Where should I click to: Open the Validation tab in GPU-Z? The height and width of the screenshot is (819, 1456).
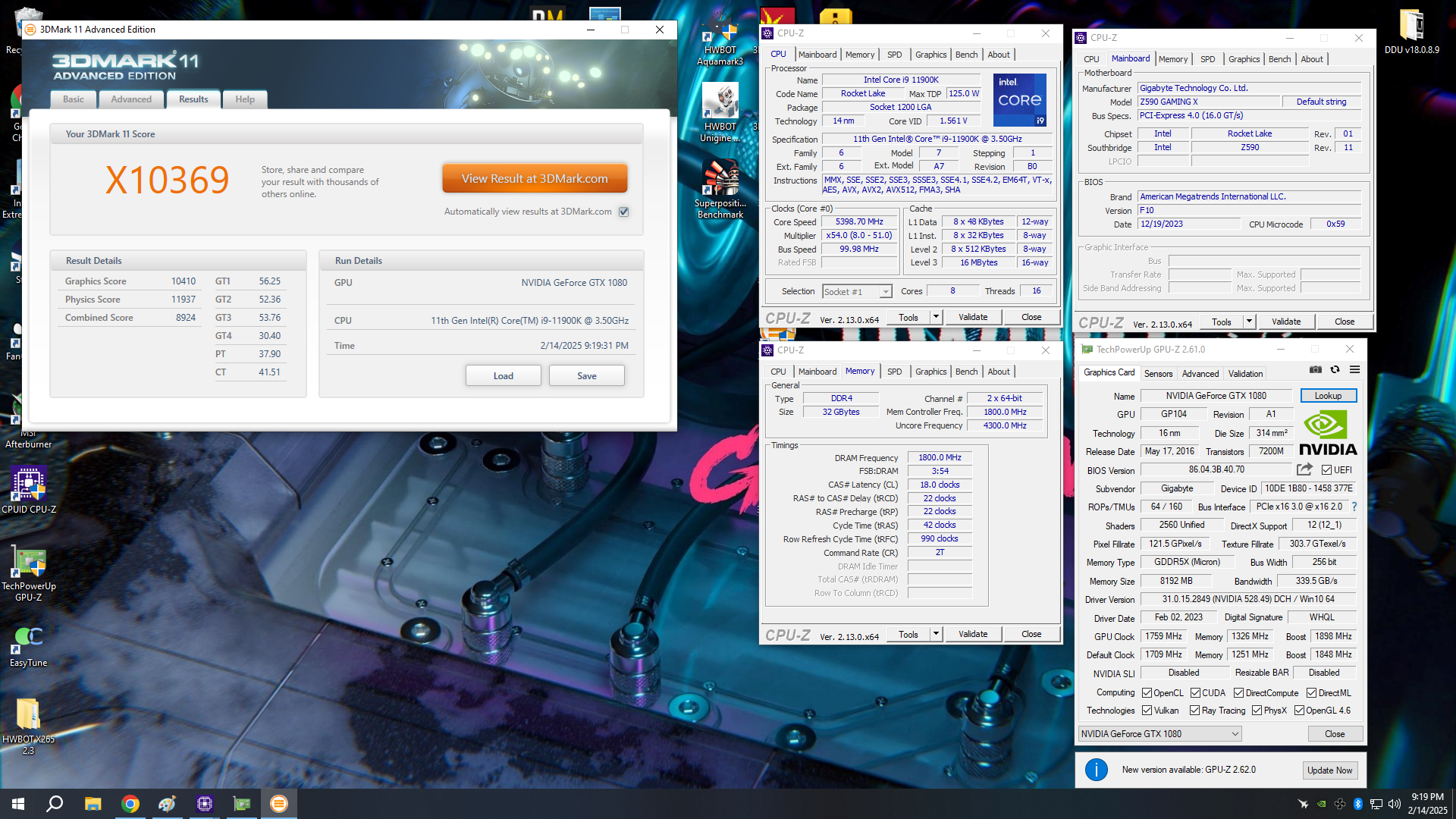1245,374
